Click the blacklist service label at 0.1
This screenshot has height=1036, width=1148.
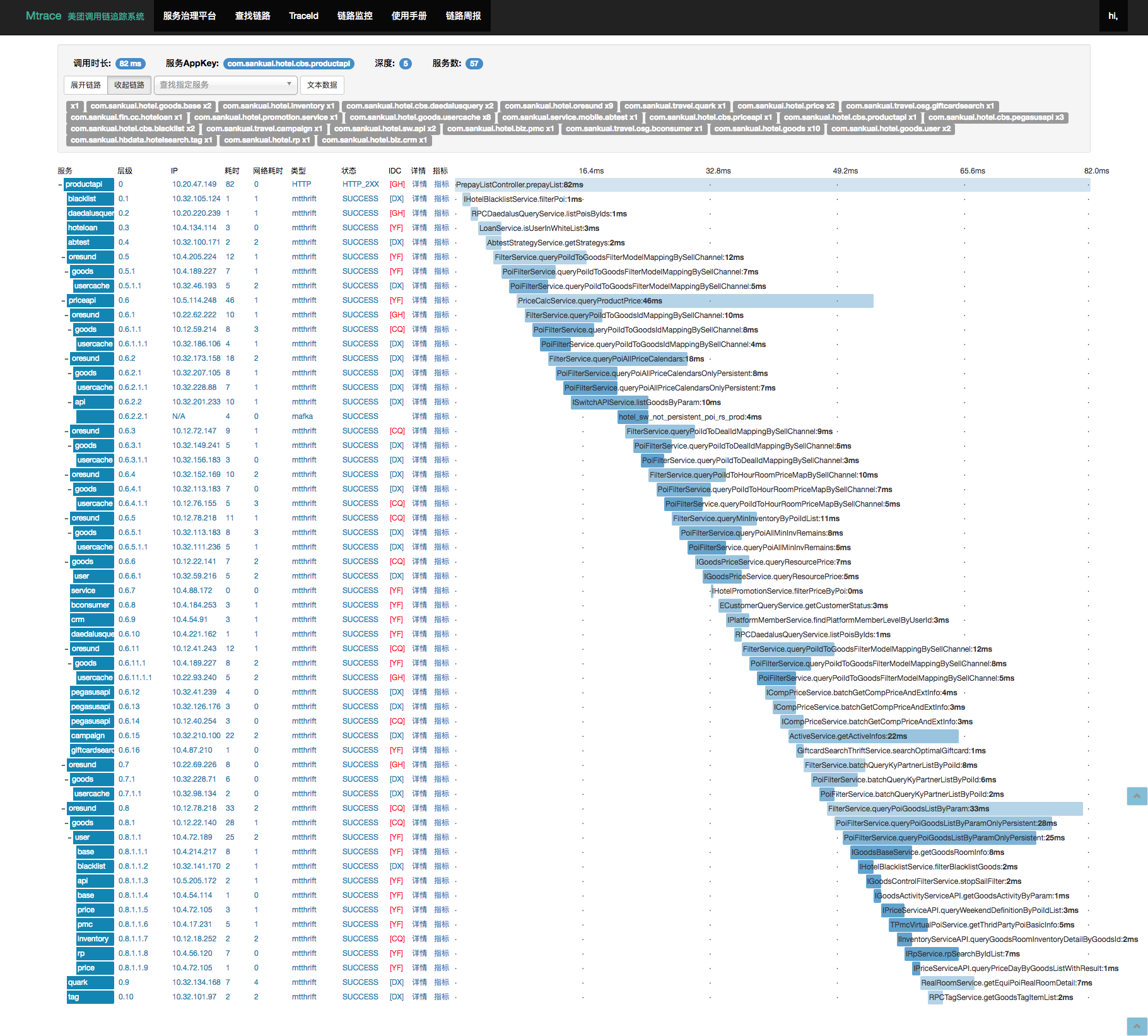click(x=90, y=199)
